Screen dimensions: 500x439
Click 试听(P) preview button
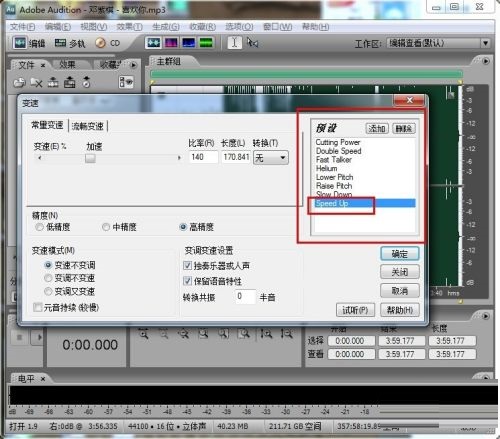(x=355, y=310)
